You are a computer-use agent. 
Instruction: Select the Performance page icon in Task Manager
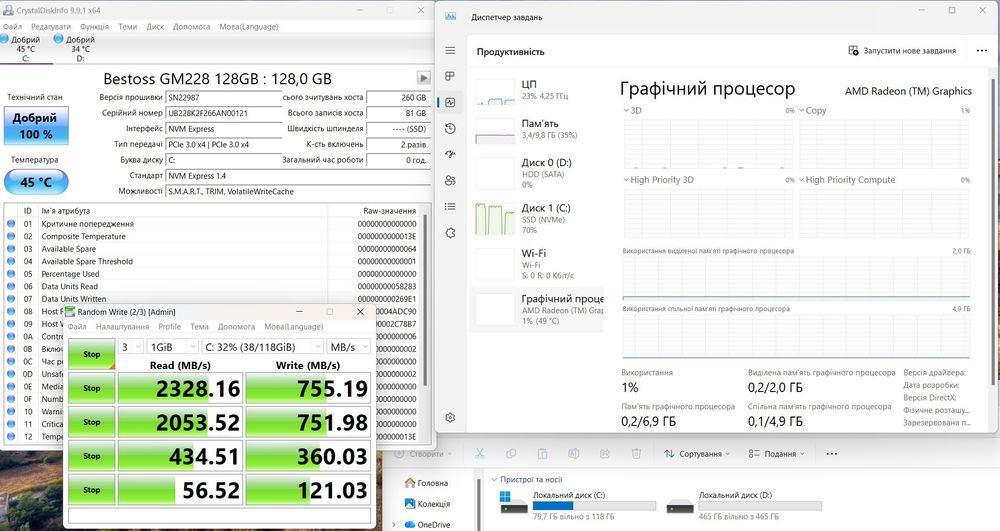450,102
